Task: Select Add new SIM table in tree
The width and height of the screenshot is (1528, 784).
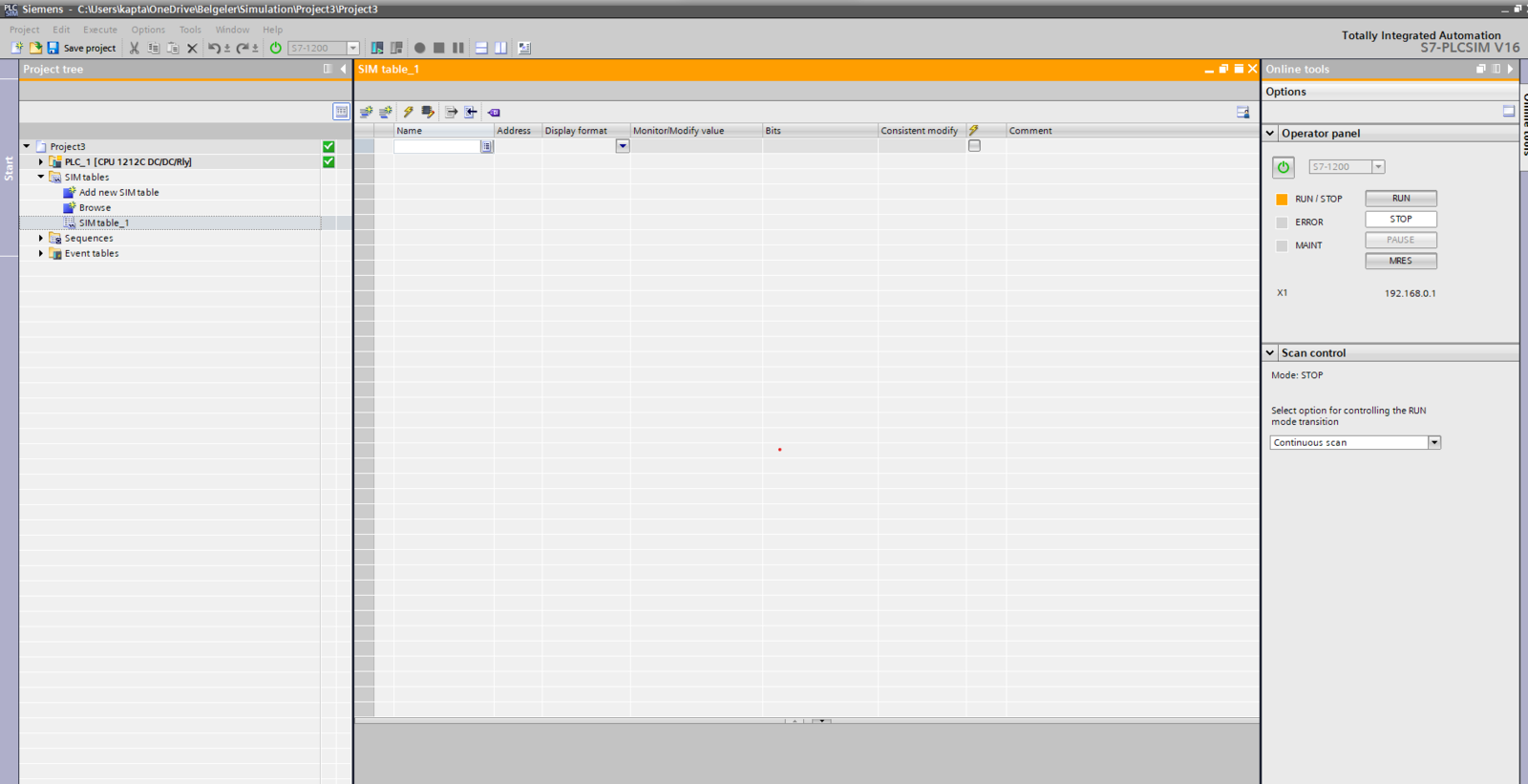Action: (118, 193)
